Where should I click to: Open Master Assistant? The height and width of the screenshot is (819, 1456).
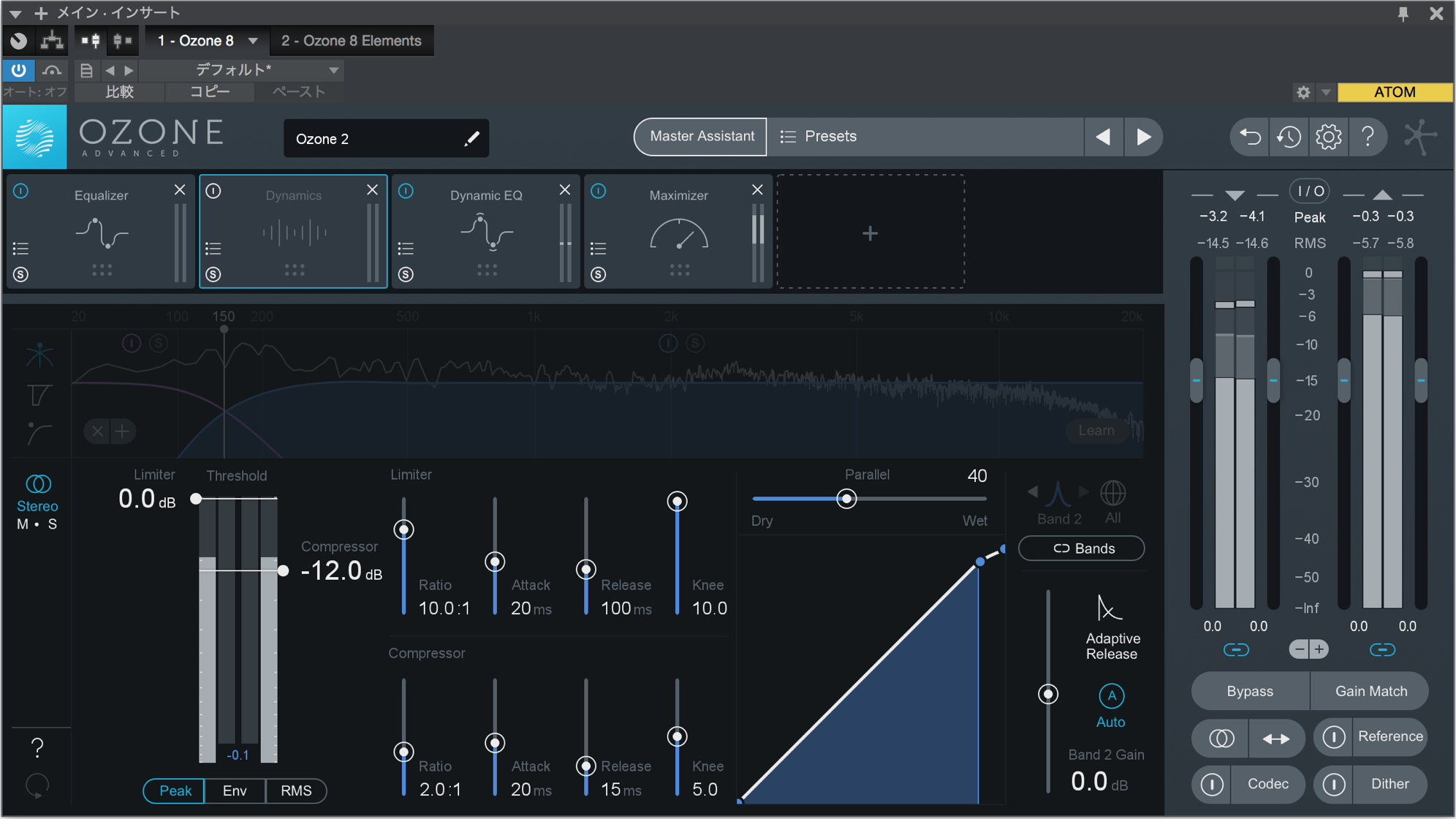(701, 137)
